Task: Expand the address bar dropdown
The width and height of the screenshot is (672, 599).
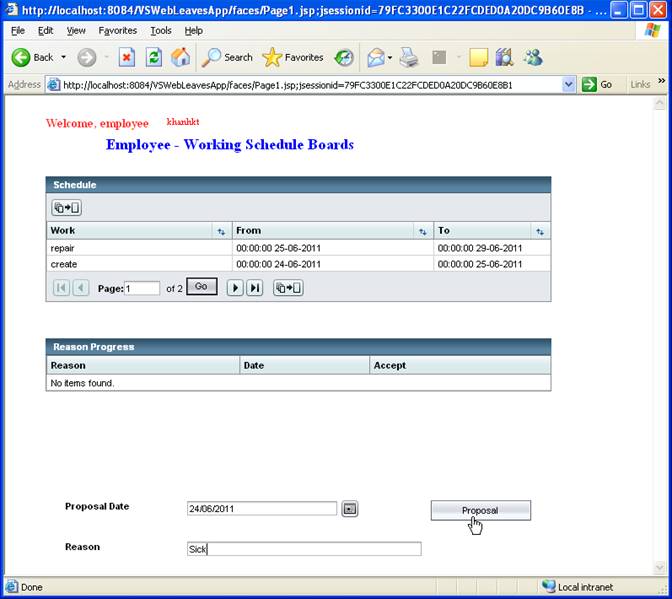Action: [568, 84]
